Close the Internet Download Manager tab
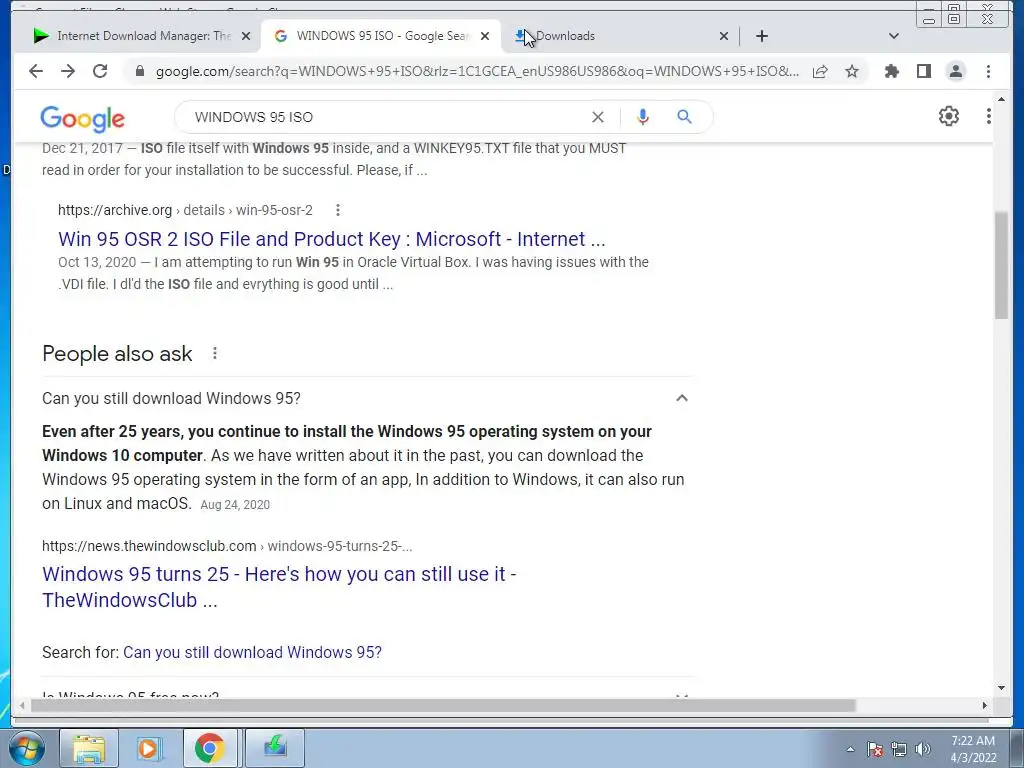The width and height of the screenshot is (1024, 768). tap(246, 36)
